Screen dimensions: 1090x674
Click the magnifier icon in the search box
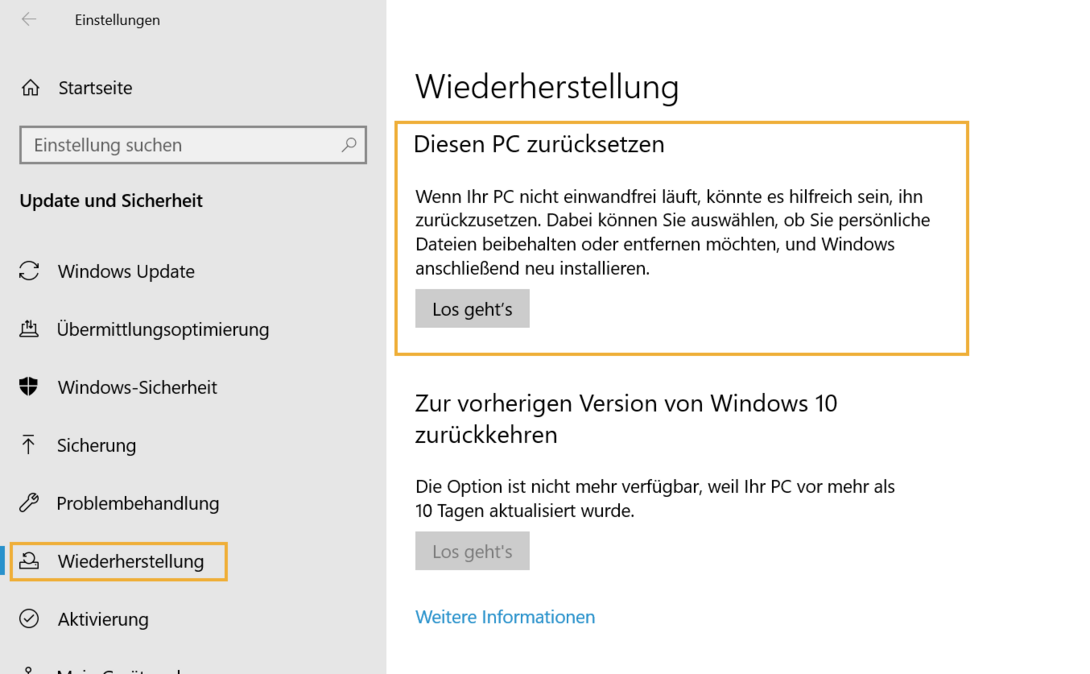[349, 145]
